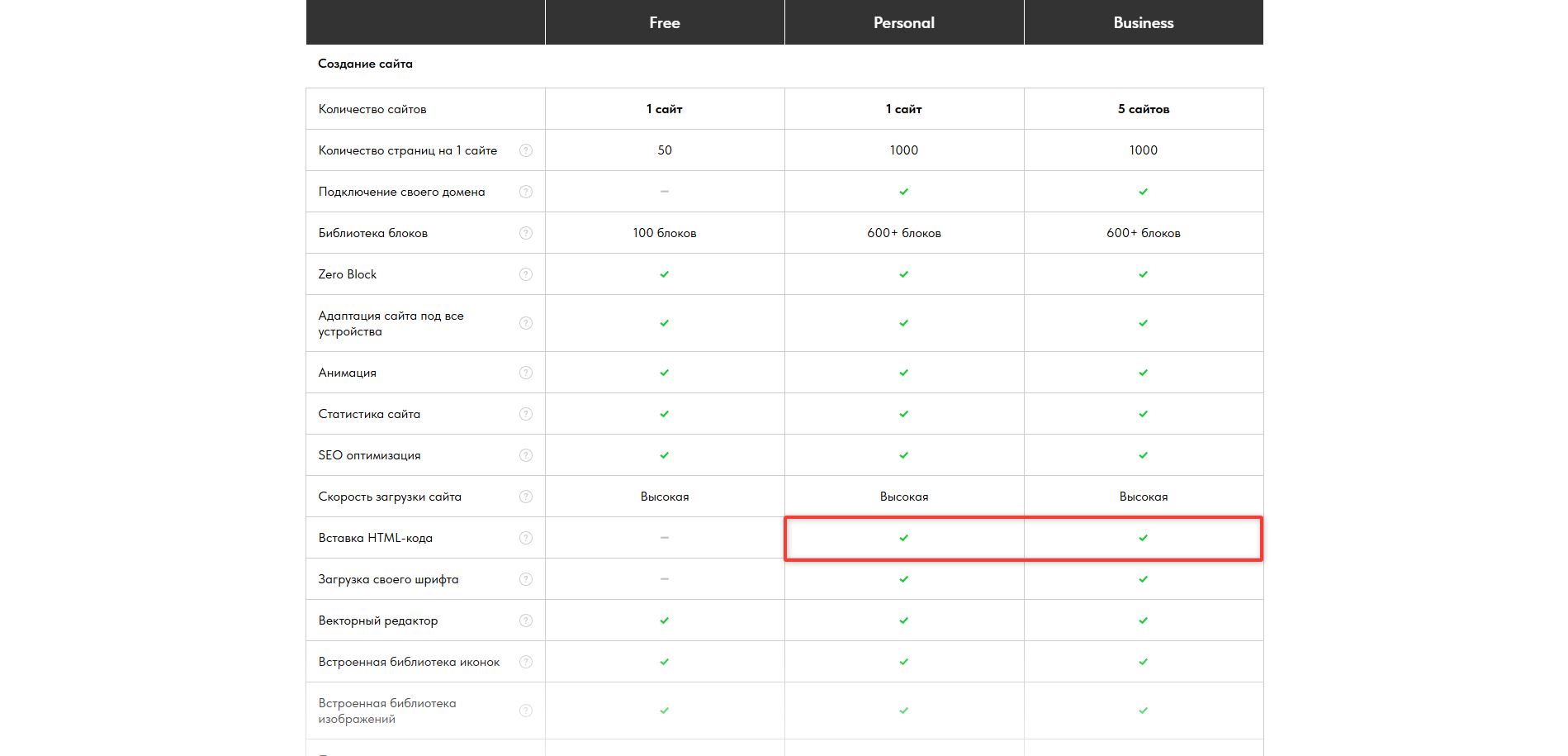
Task: Open help for Векторный редактор
Action: [x=526, y=620]
